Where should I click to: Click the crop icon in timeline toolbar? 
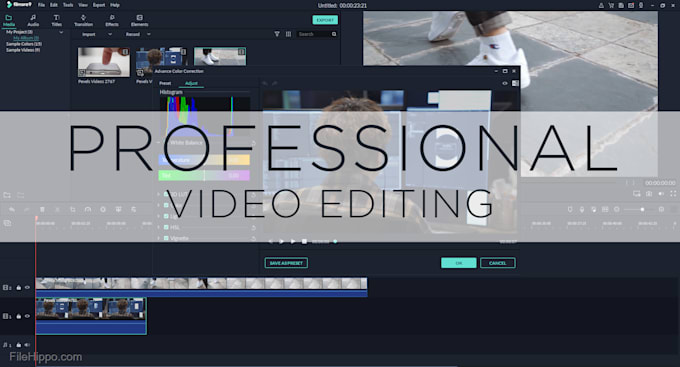(72, 209)
